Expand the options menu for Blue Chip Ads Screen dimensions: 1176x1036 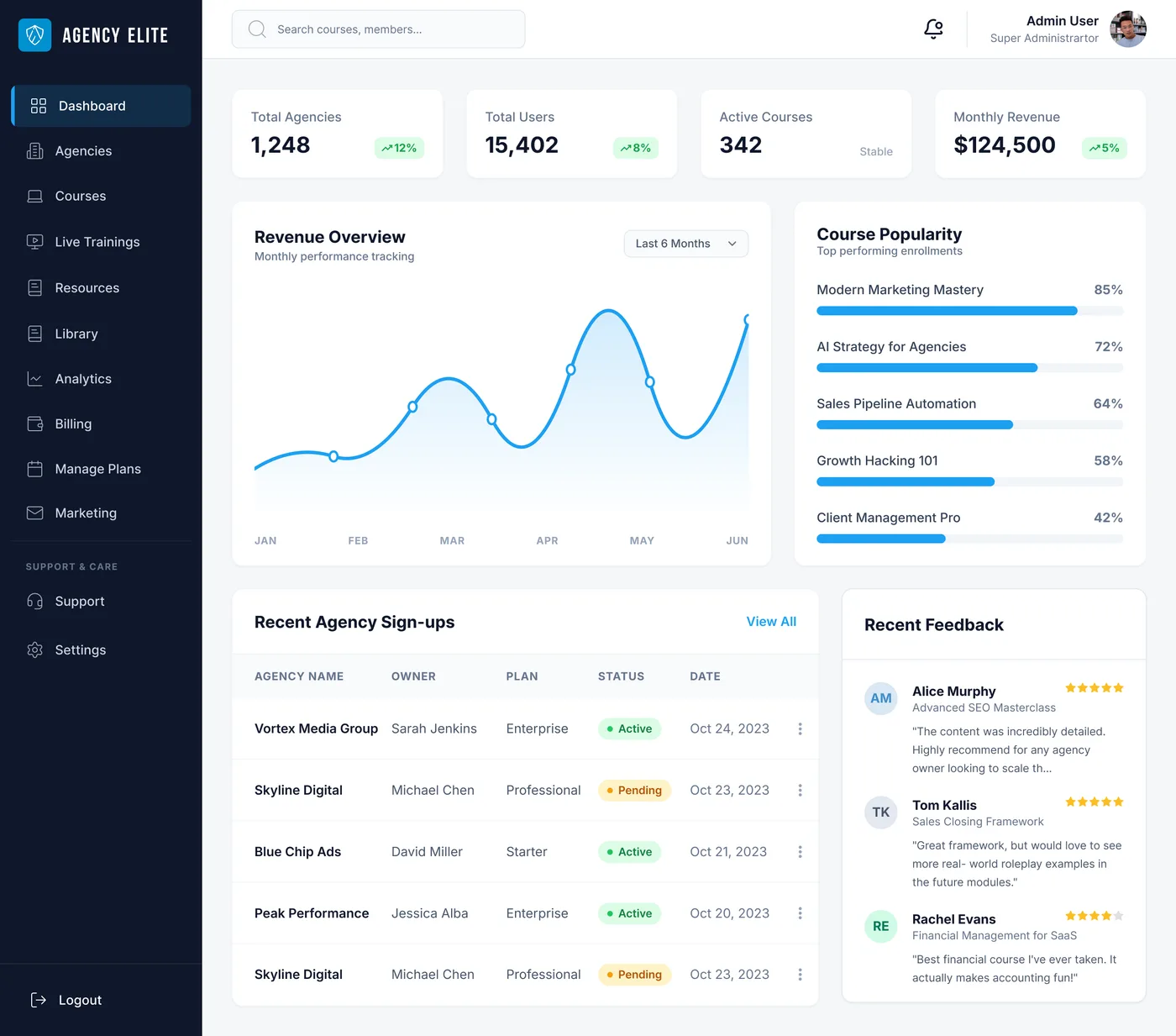800,851
